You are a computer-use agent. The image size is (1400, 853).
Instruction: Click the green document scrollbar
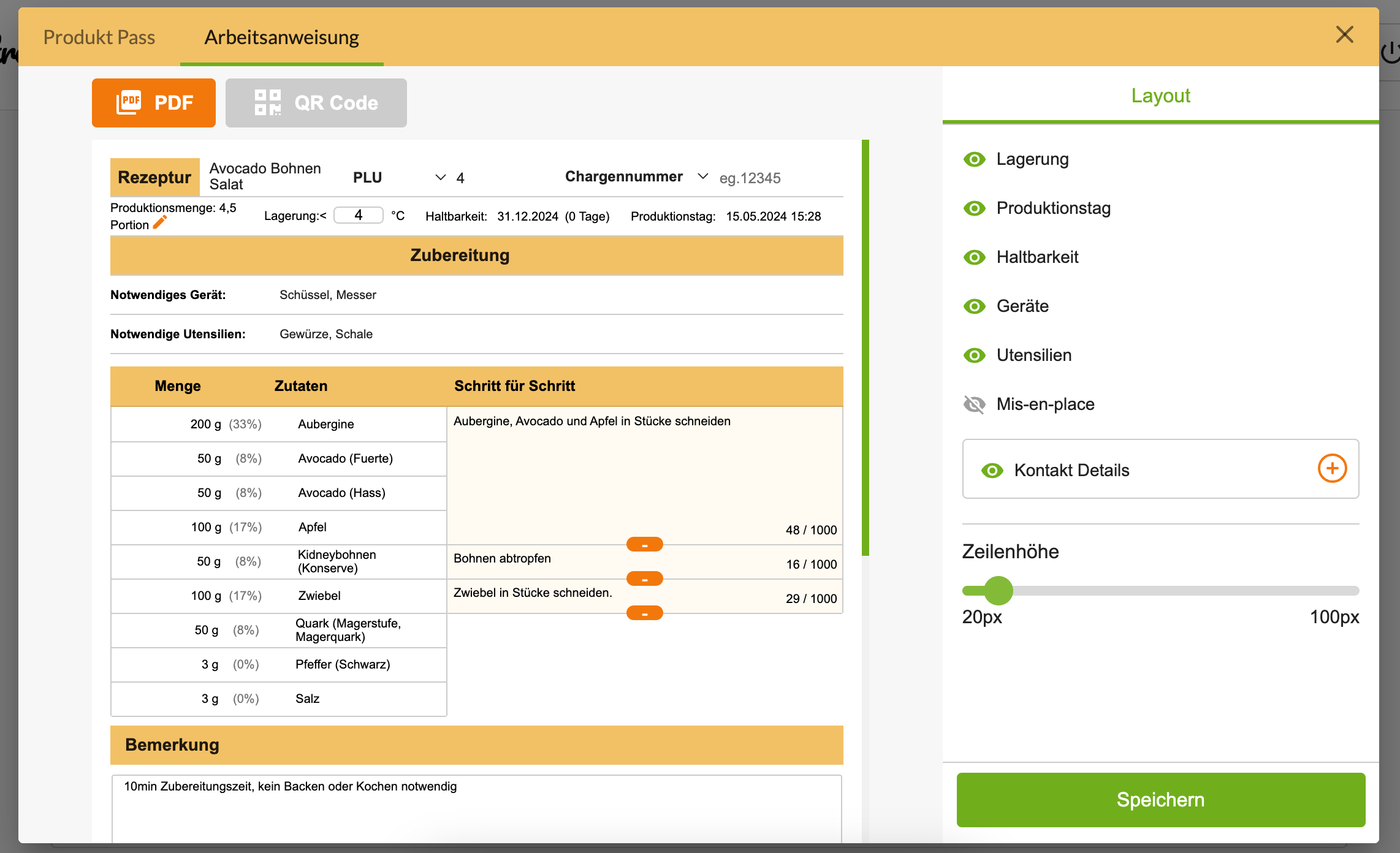pyautogui.click(x=865, y=347)
